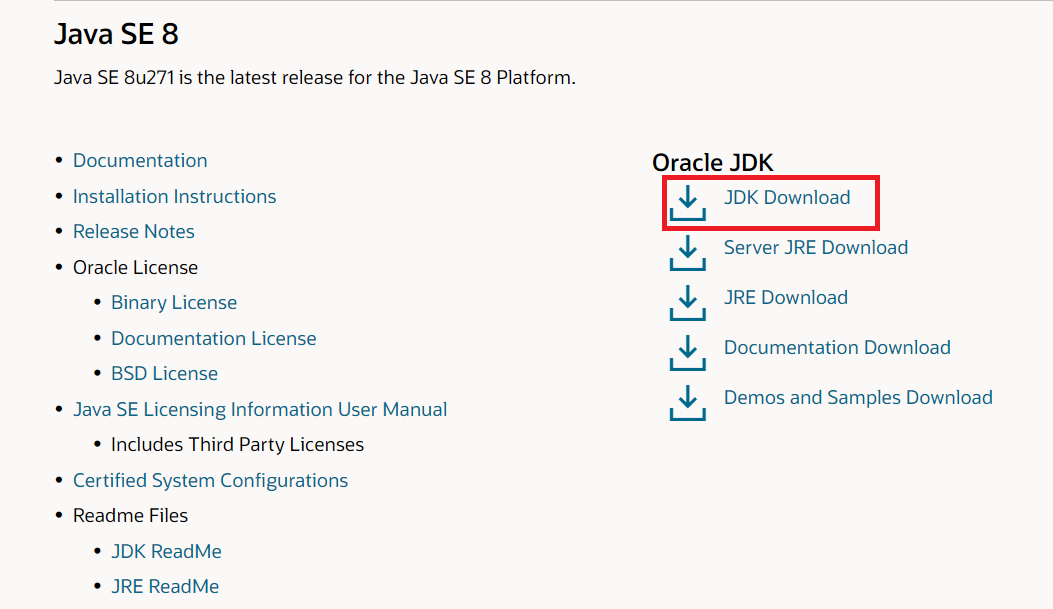Click the Oracle JDK heading
Viewport: 1053px width, 609px height.
(x=713, y=162)
